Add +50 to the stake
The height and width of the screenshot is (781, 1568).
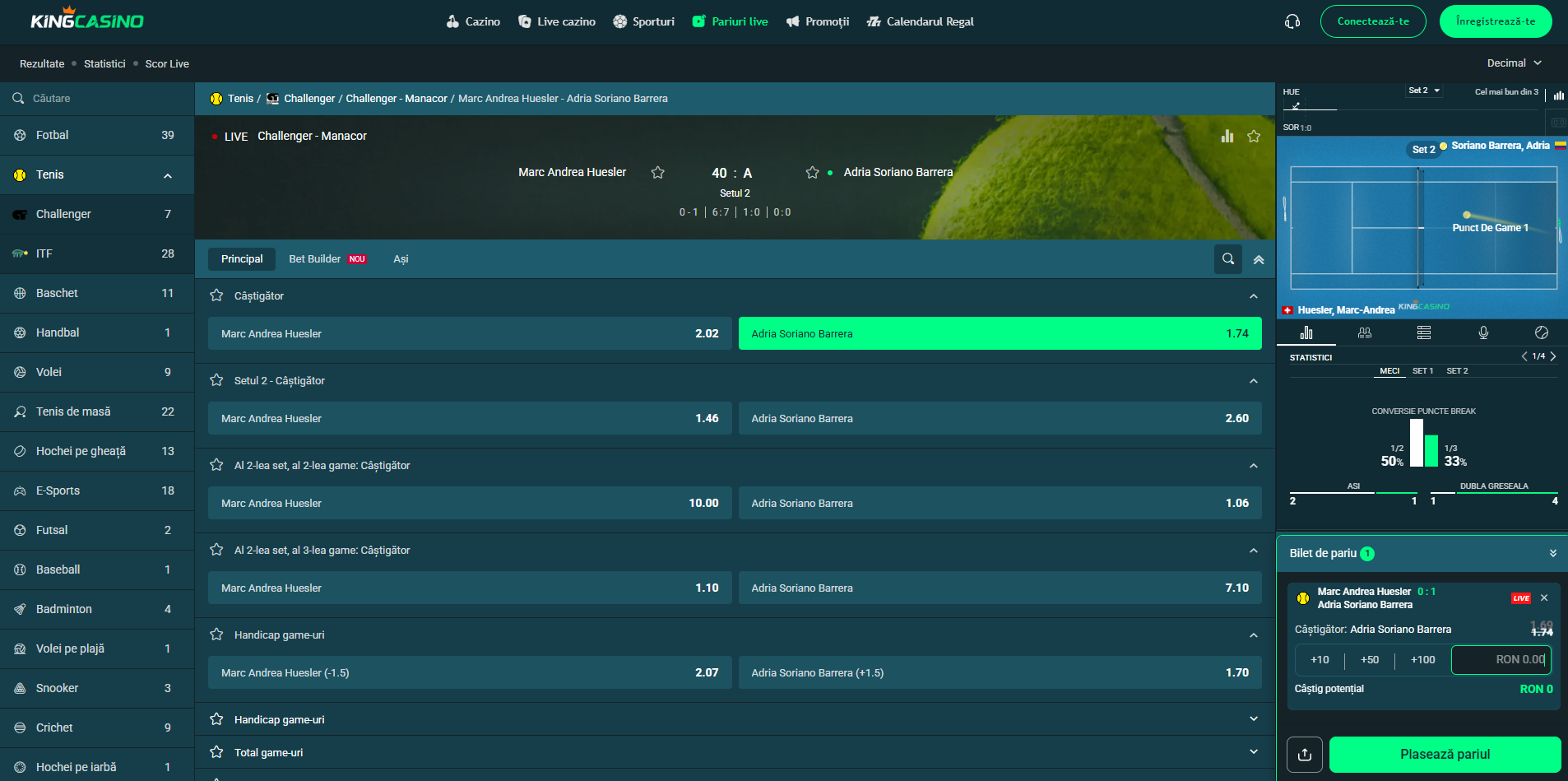[1370, 660]
